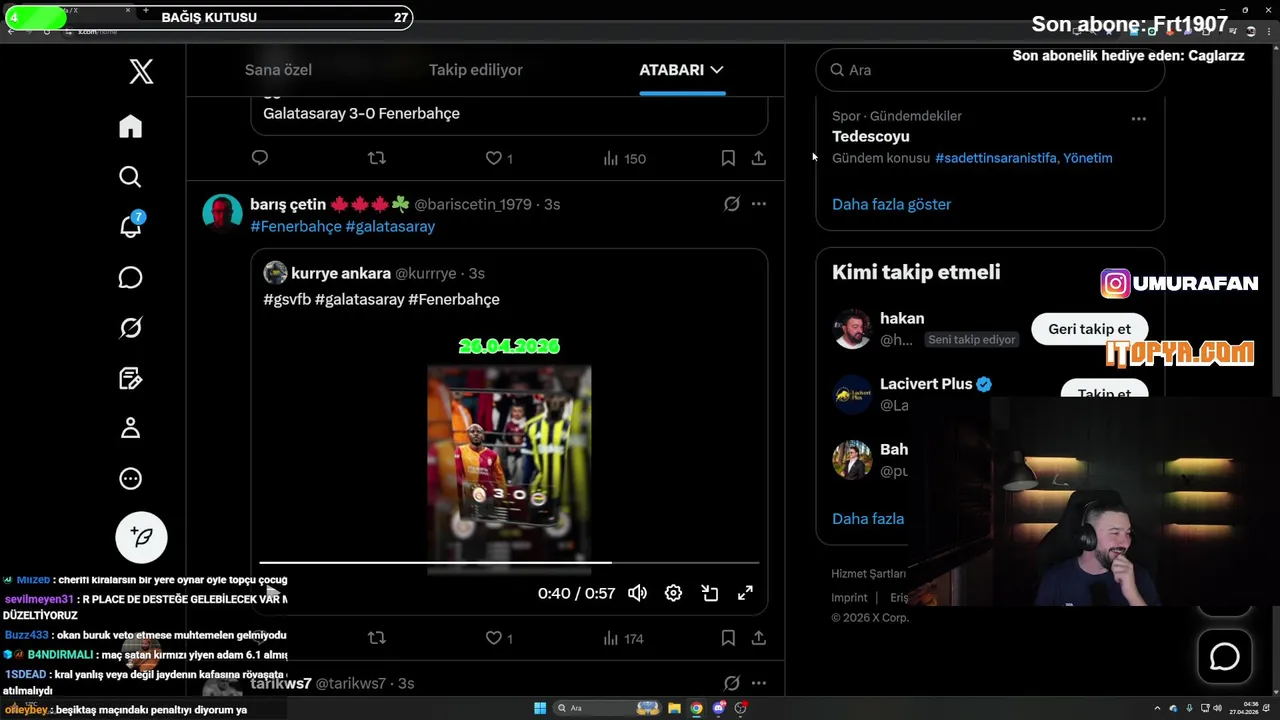
Task: Open the Windows Start menu
Action: 540,708
